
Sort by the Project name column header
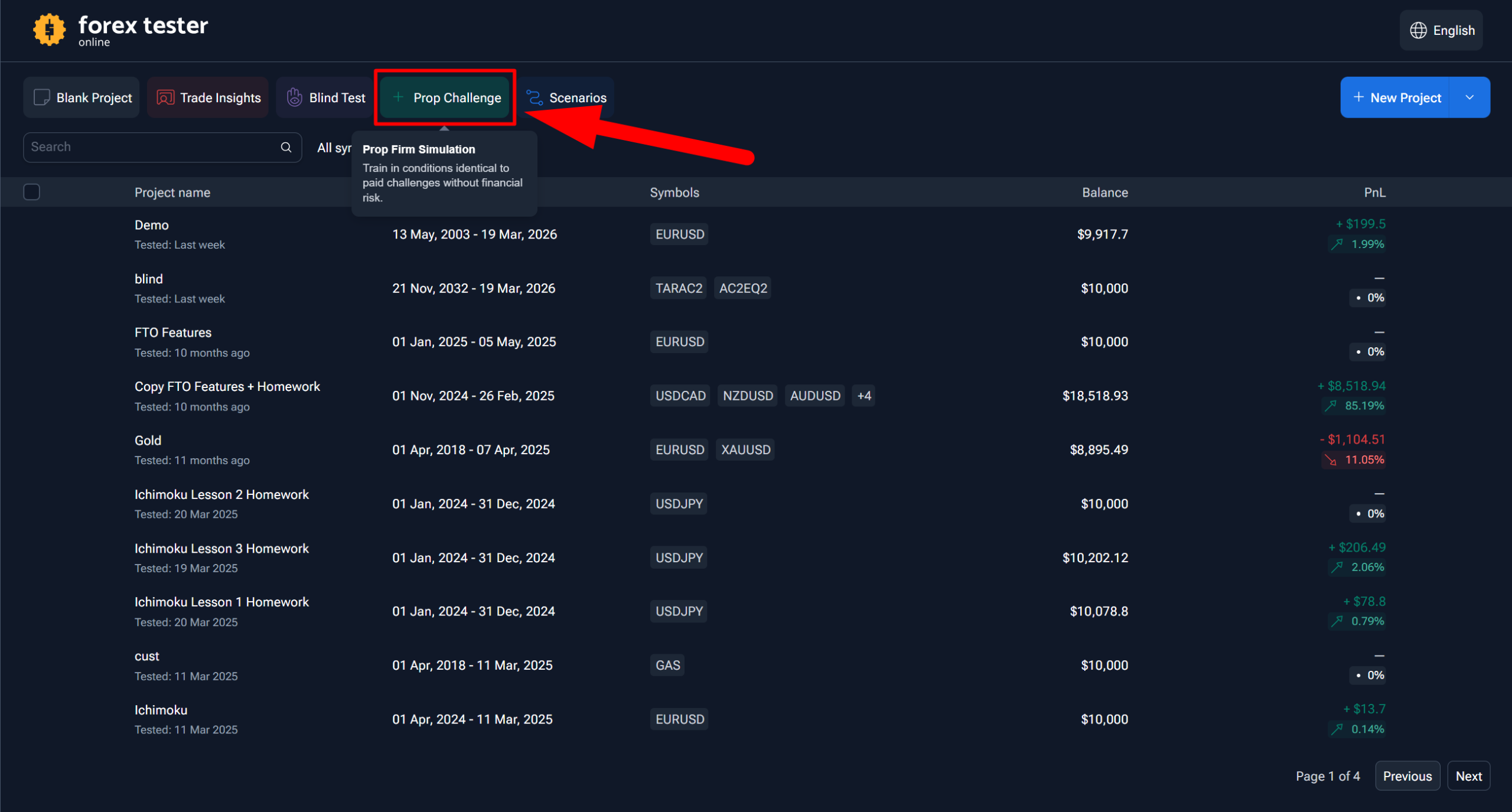(172, 193)
